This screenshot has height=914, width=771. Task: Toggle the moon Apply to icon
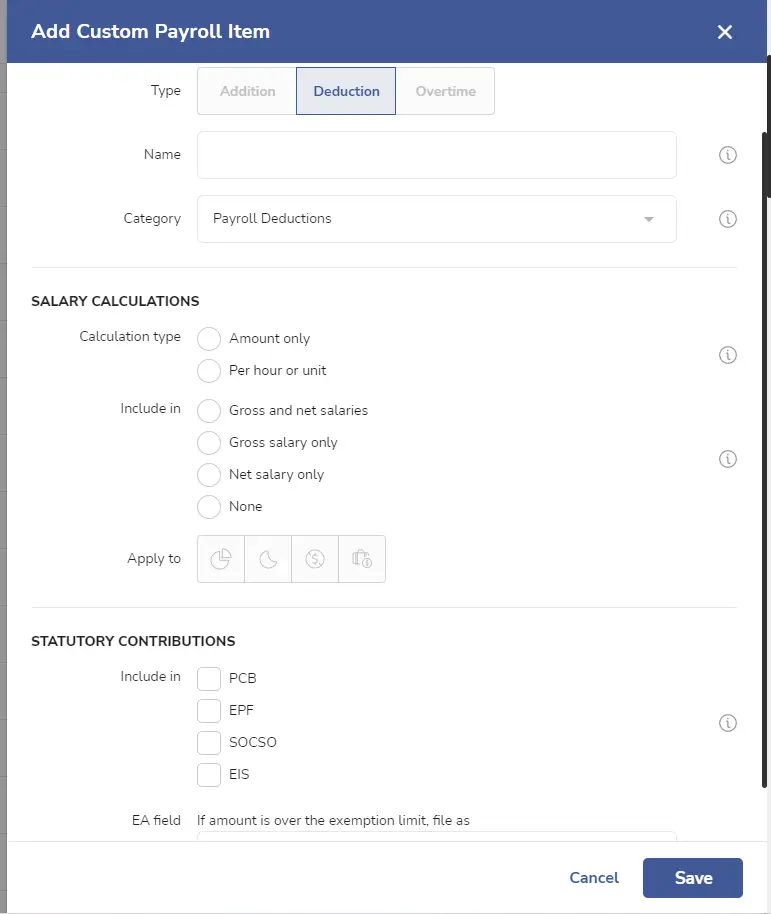pyautogui.click(x=268, y=559)
